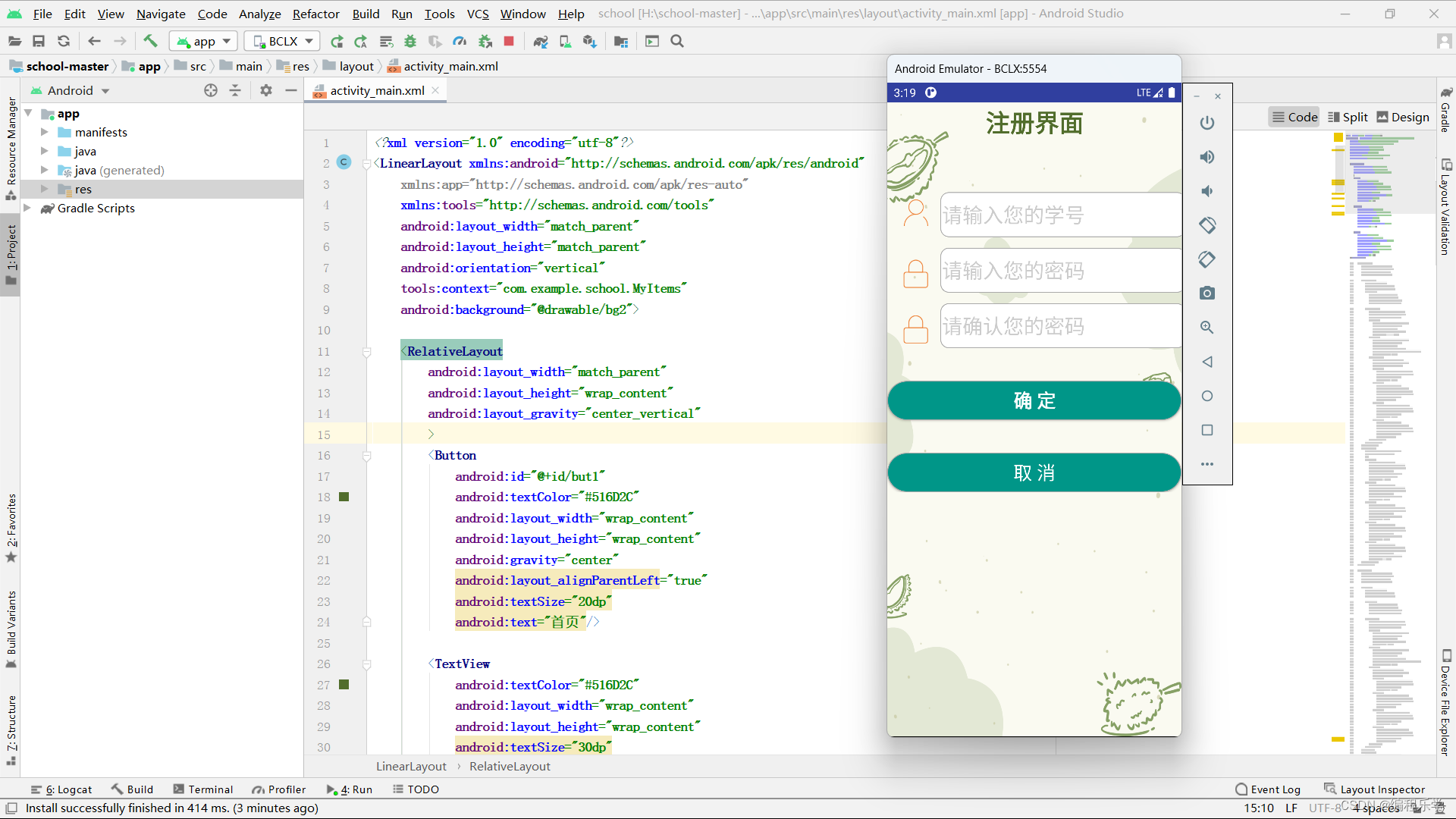The width and height of the screenshot is (1456, 819).
Task: Switch editor to Design view
Action: click(x=1403, y=117)
